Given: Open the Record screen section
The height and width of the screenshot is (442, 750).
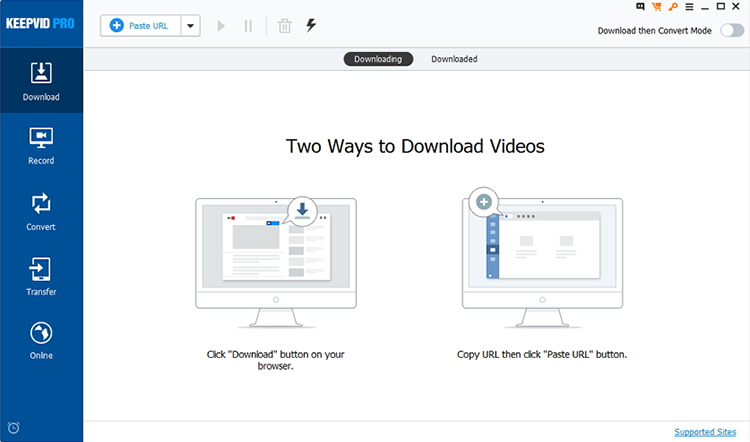Looking at the screenshot, I should 41,146.
